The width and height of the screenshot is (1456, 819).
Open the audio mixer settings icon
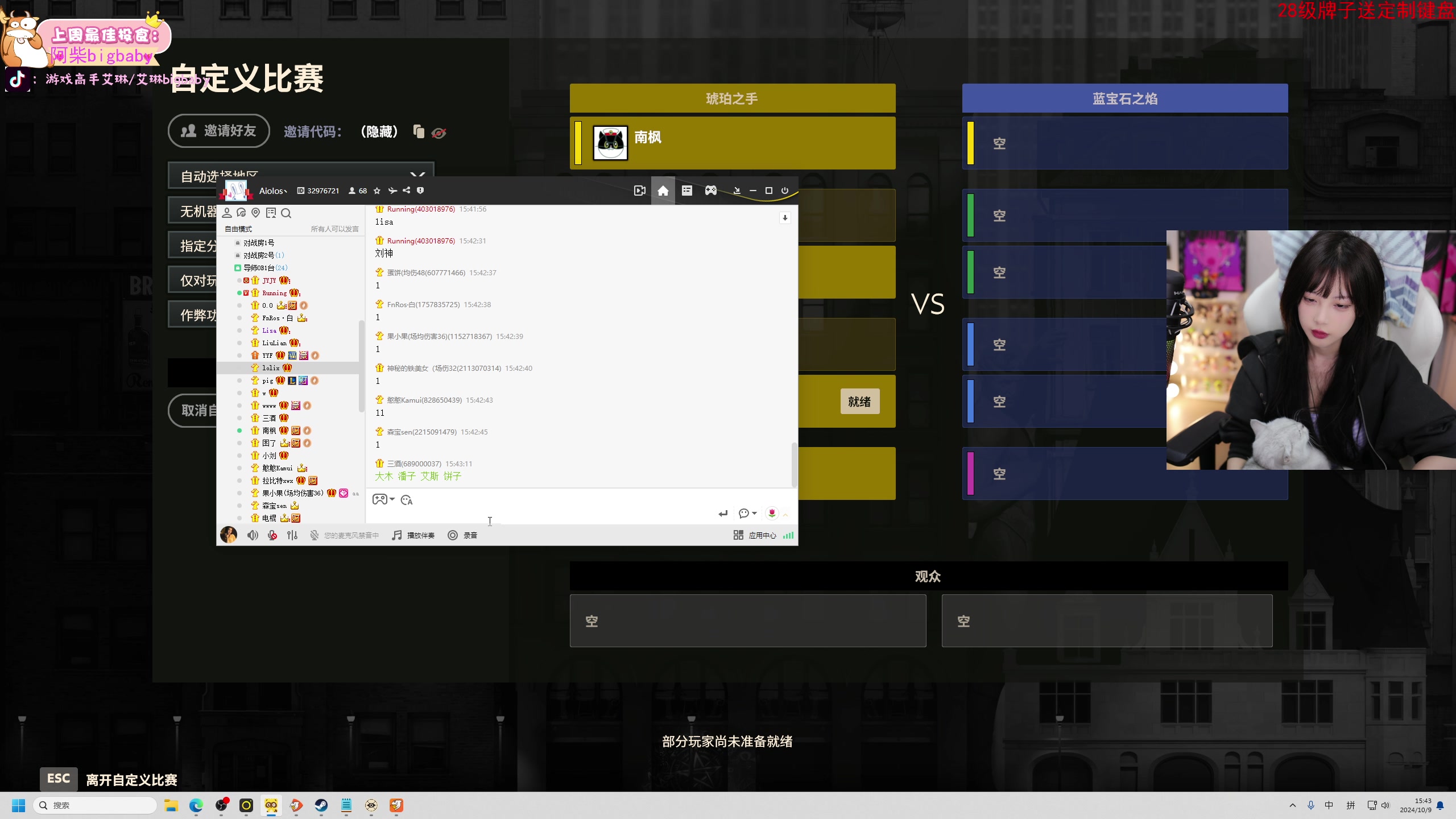292,535
